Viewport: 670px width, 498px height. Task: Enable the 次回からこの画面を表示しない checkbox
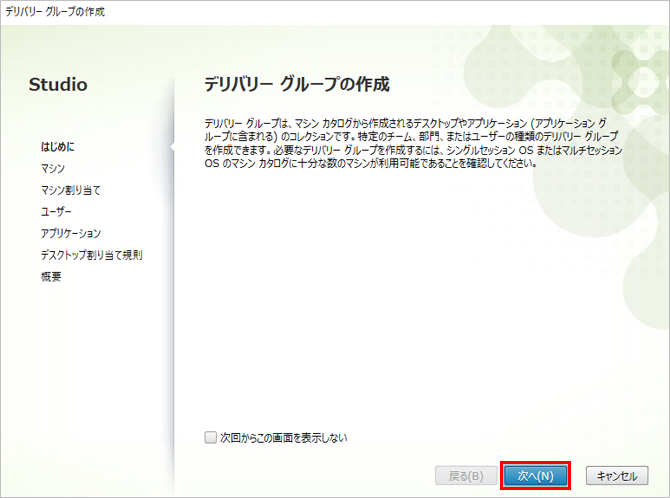[x=210, y=438]
